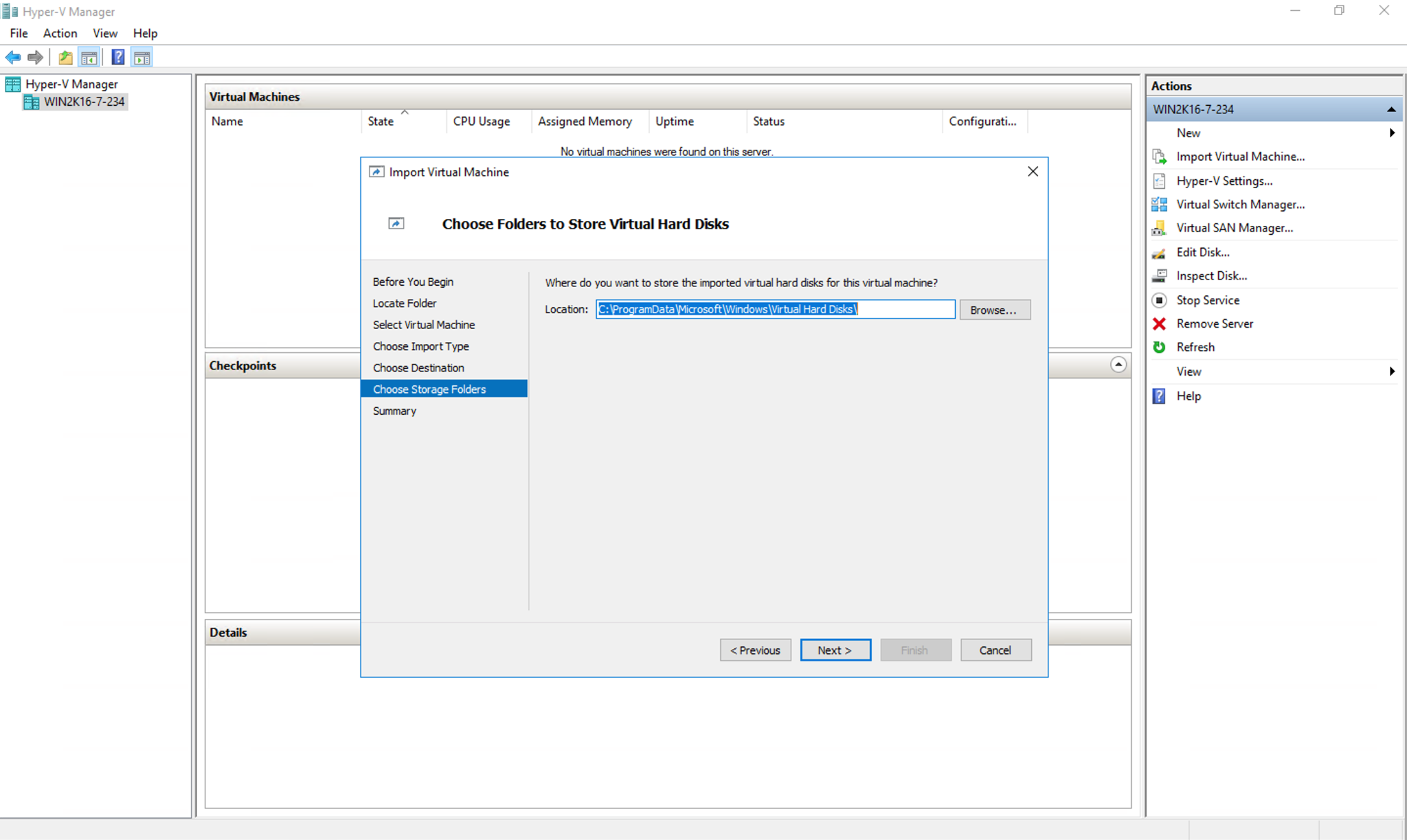1407x840 pixels.
Task: Select WIN2K16-7-234 in the console tree
Action: click(x=85, y=102)
